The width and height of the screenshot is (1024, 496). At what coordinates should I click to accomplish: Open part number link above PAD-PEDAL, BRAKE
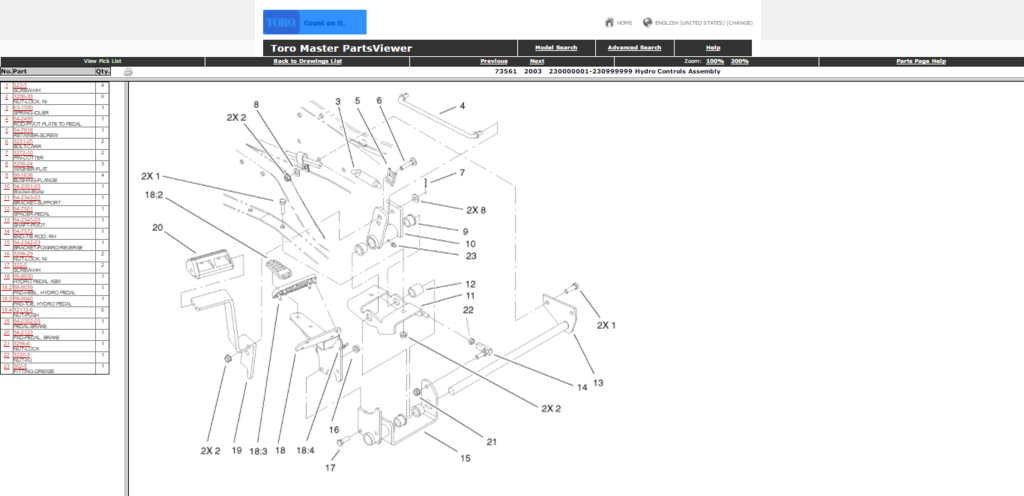coord(23,333)
